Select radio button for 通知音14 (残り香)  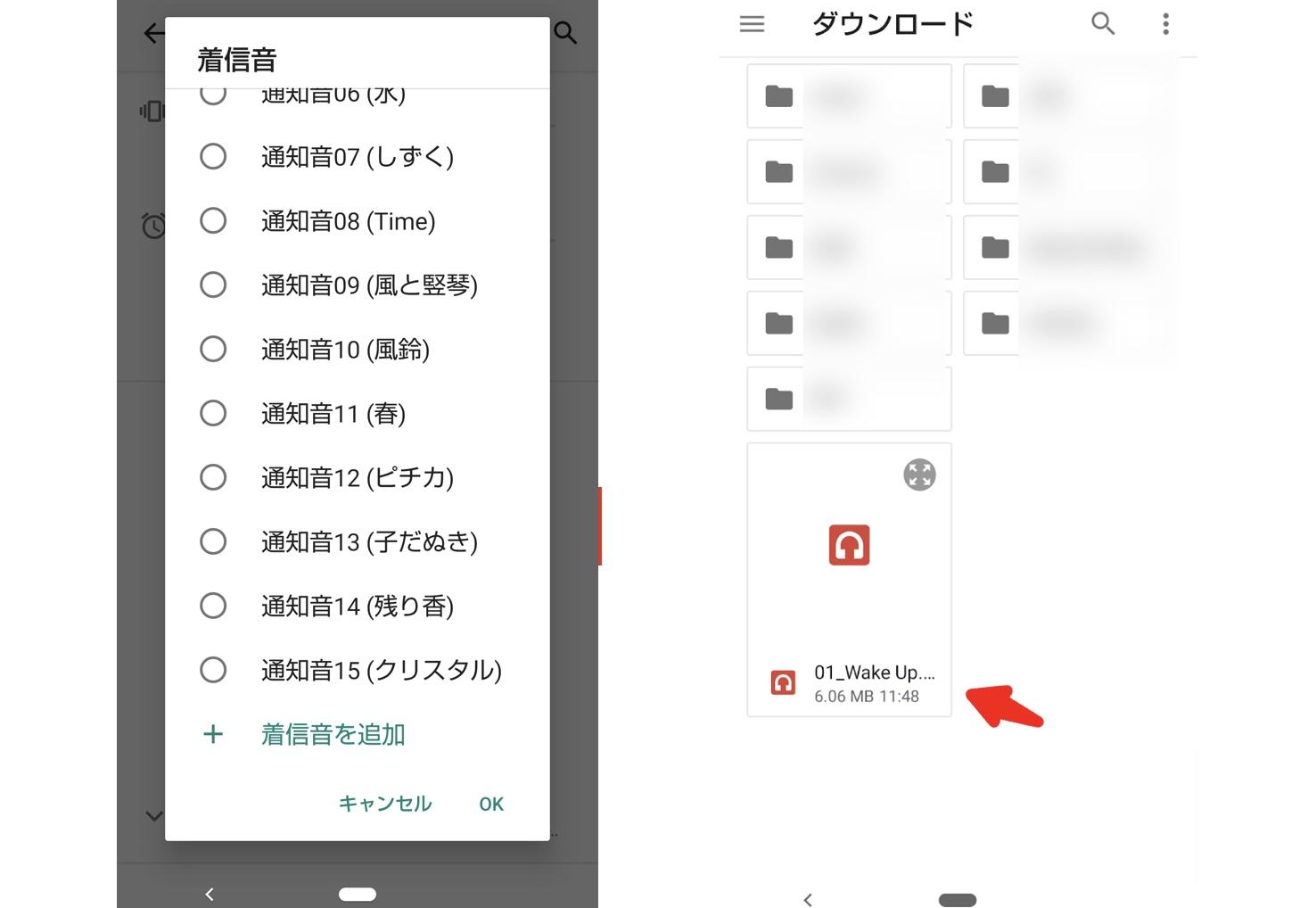coord(213,607)
